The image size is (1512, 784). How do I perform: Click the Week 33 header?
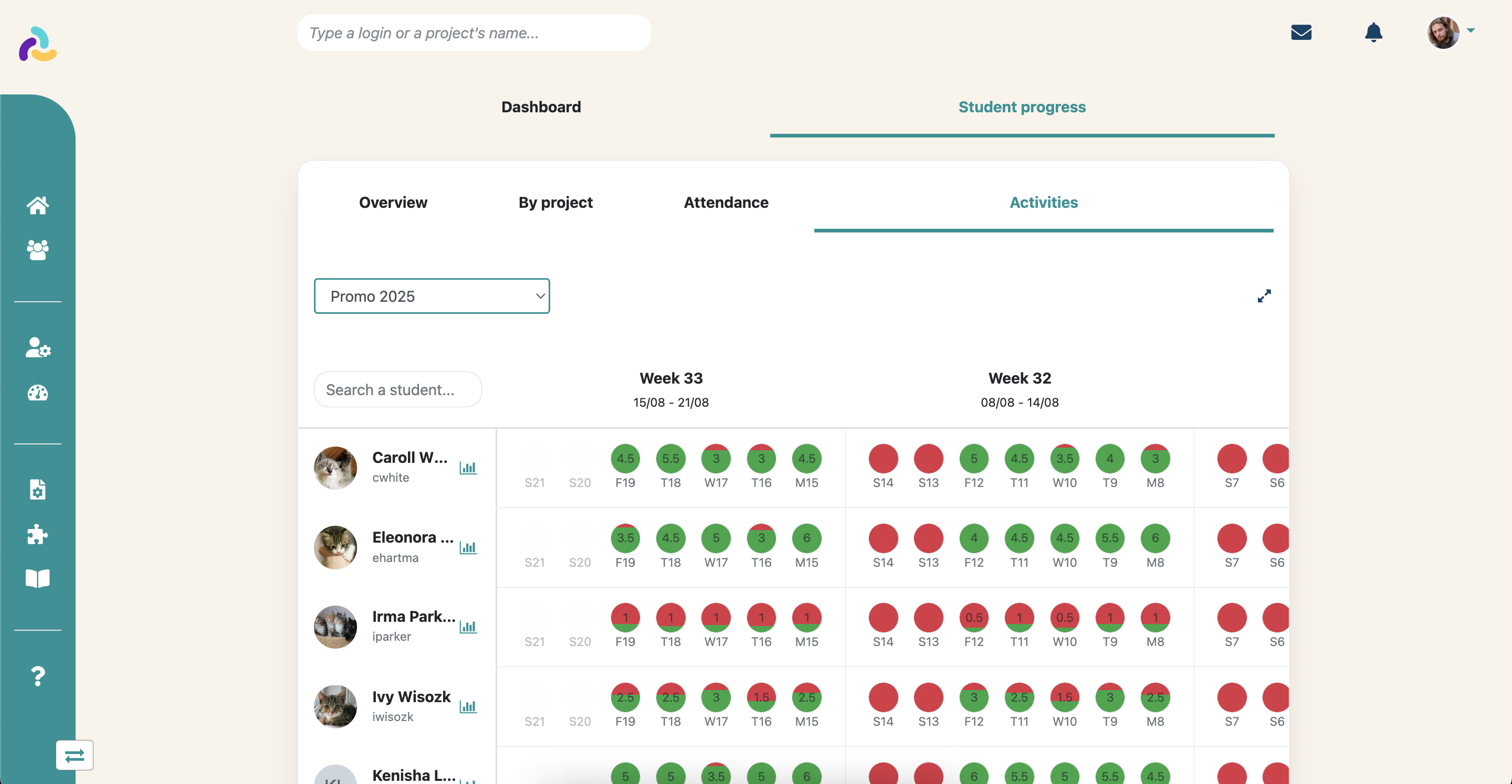point(671,378)
